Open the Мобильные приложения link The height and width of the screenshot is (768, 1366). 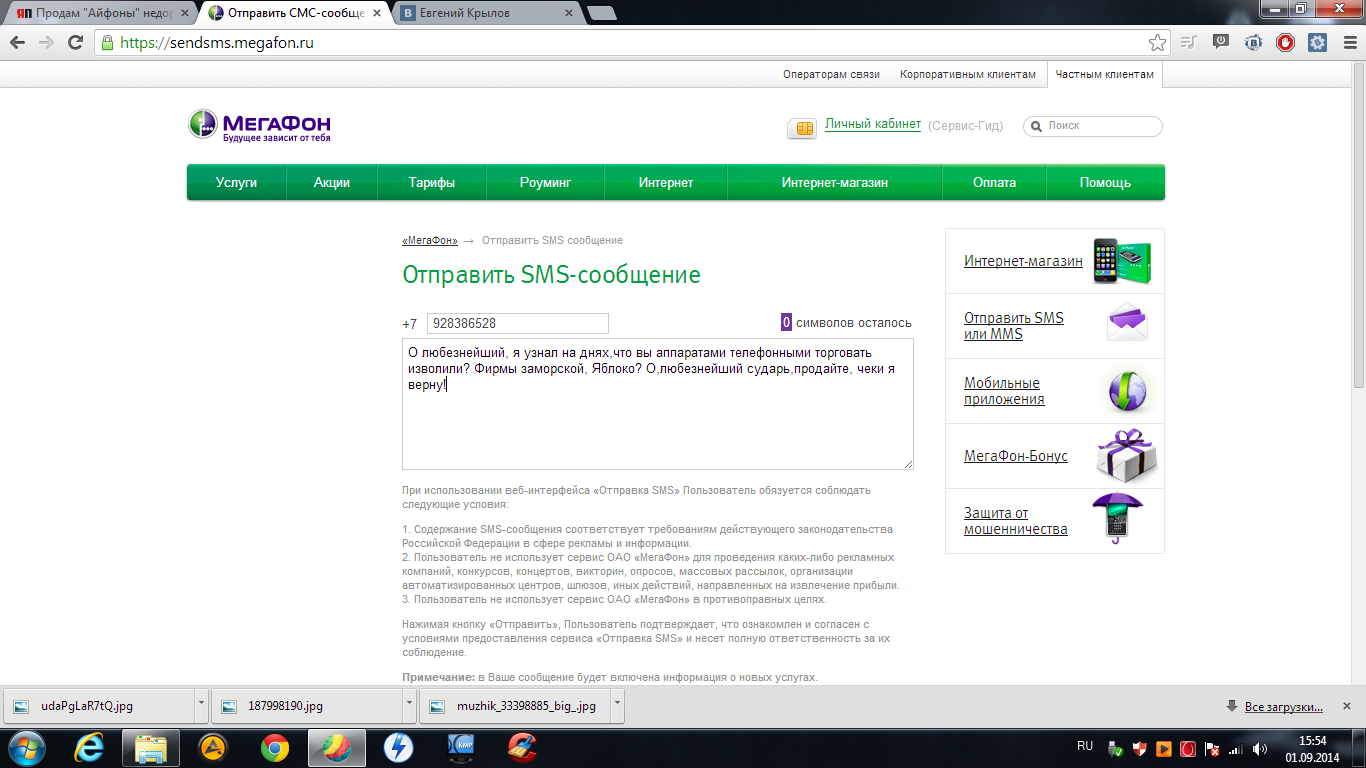[x=1004, y=391]
